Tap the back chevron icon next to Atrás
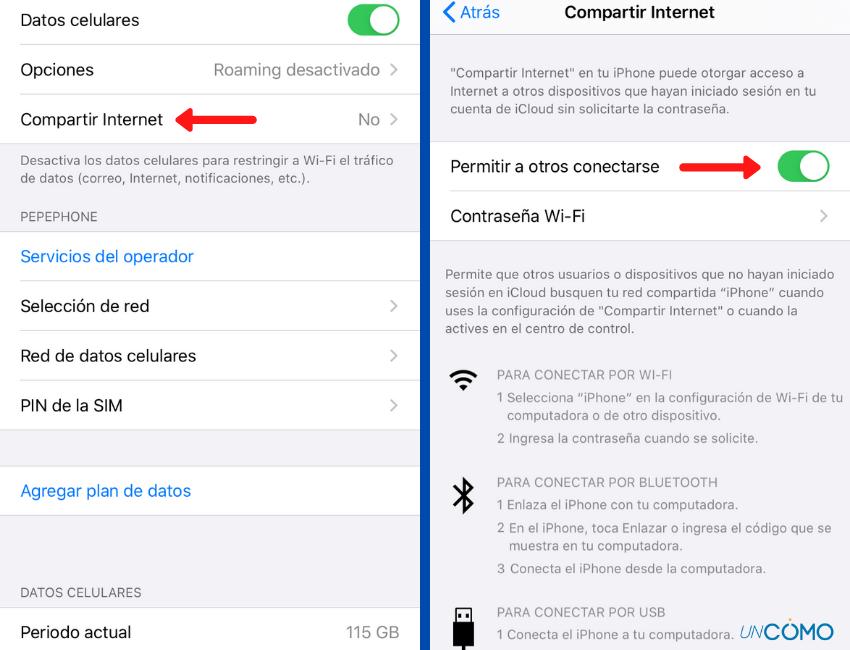The image size is (850, 650). point(449,12)
